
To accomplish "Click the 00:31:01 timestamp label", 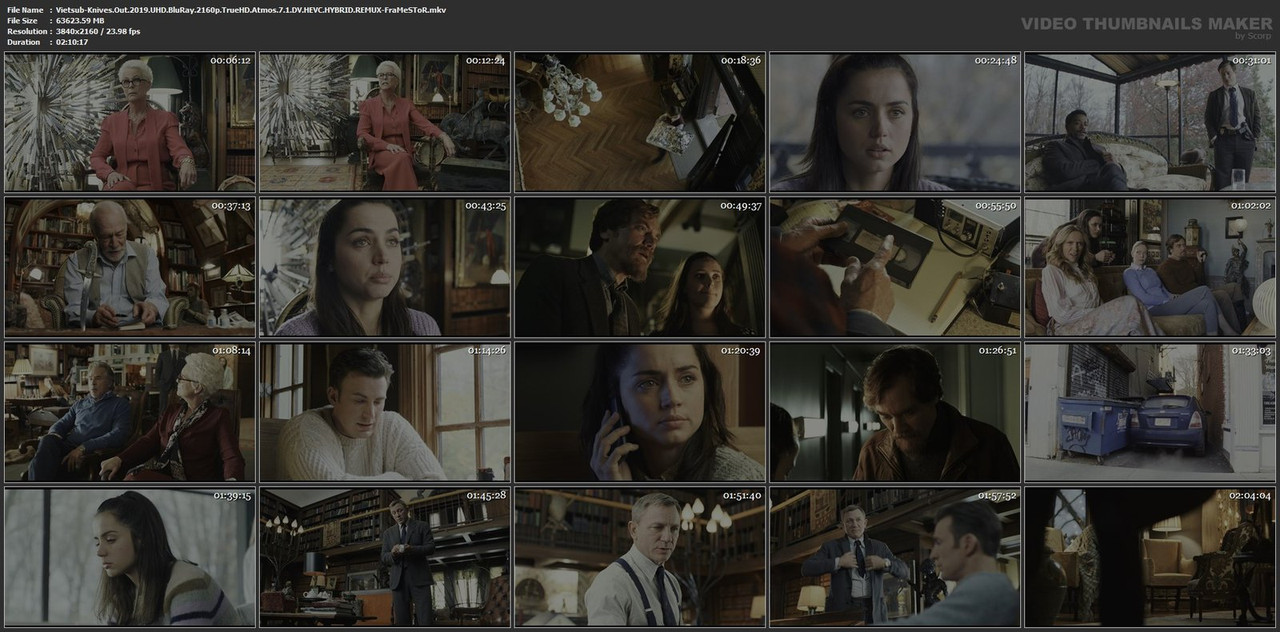I will pos(1250,61).
